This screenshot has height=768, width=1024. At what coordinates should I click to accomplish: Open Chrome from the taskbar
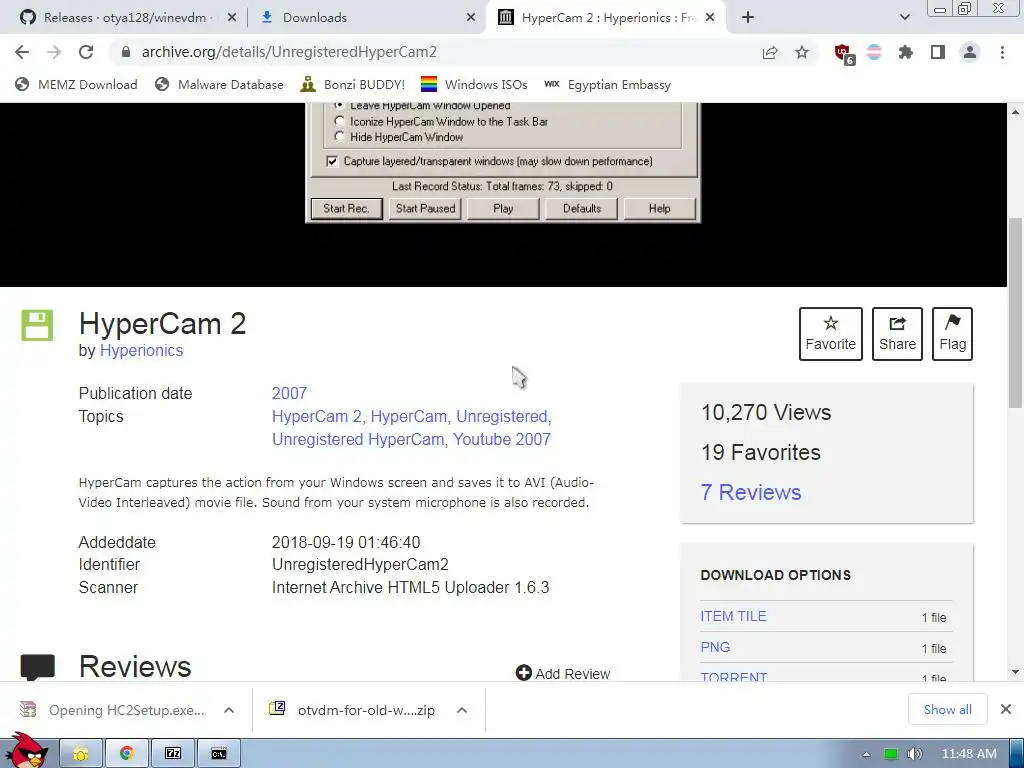127,754
